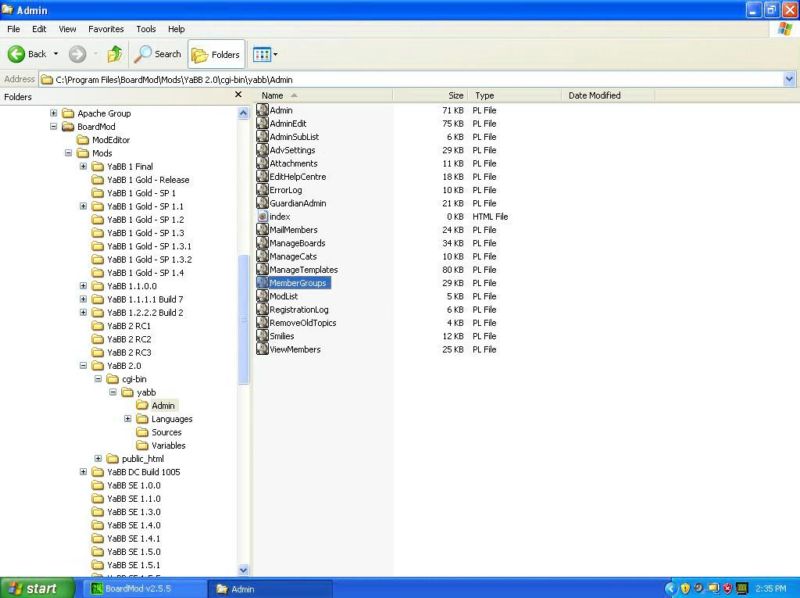Select the MailMembers file icon
This screenshot has height=598, width=800.
(x=262, y=230)
